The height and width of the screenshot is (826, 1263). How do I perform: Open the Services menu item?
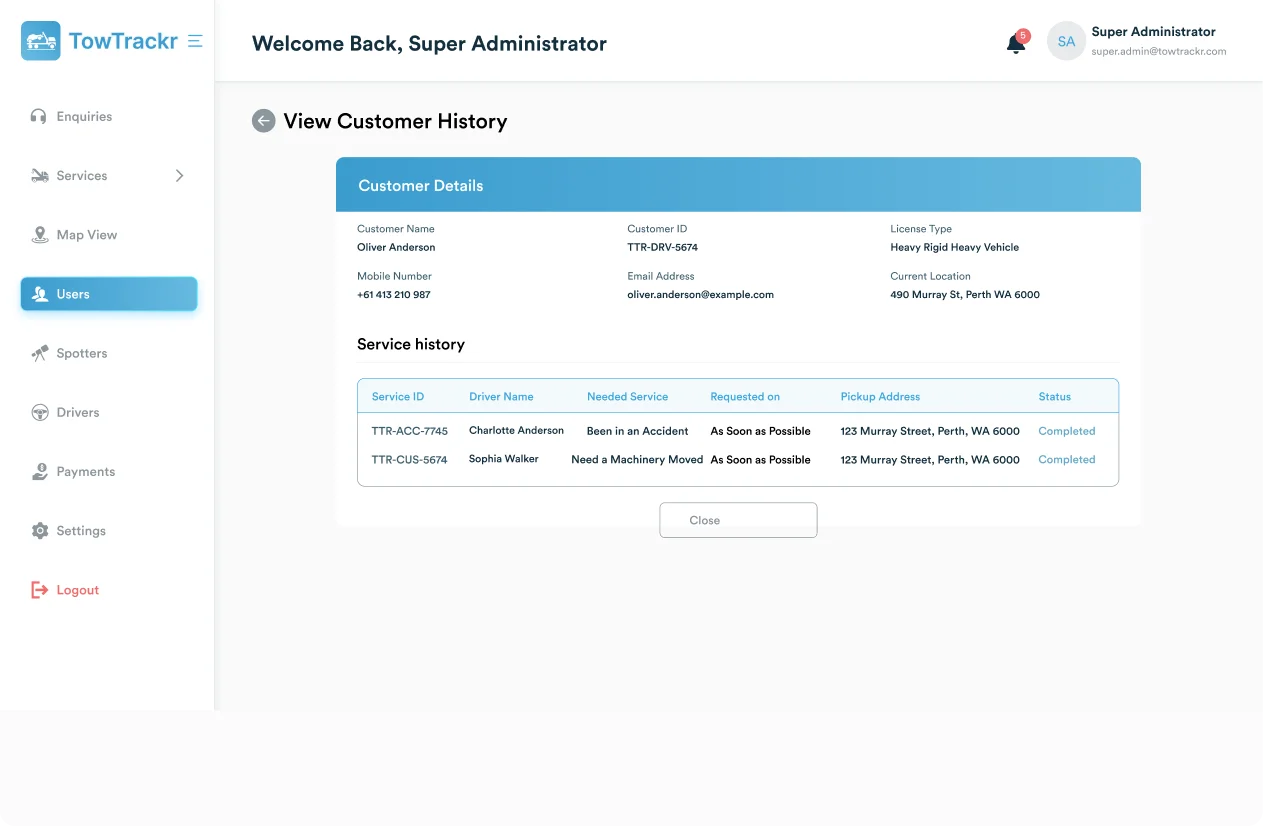(82, 176)
